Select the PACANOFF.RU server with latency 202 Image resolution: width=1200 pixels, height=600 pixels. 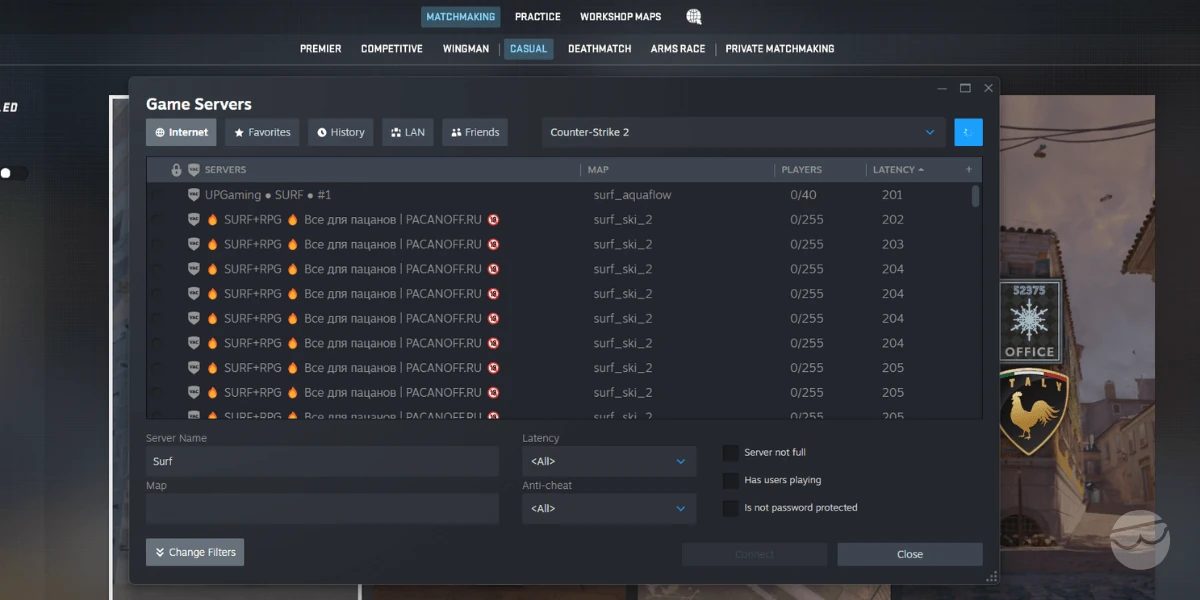coord(558,220)
